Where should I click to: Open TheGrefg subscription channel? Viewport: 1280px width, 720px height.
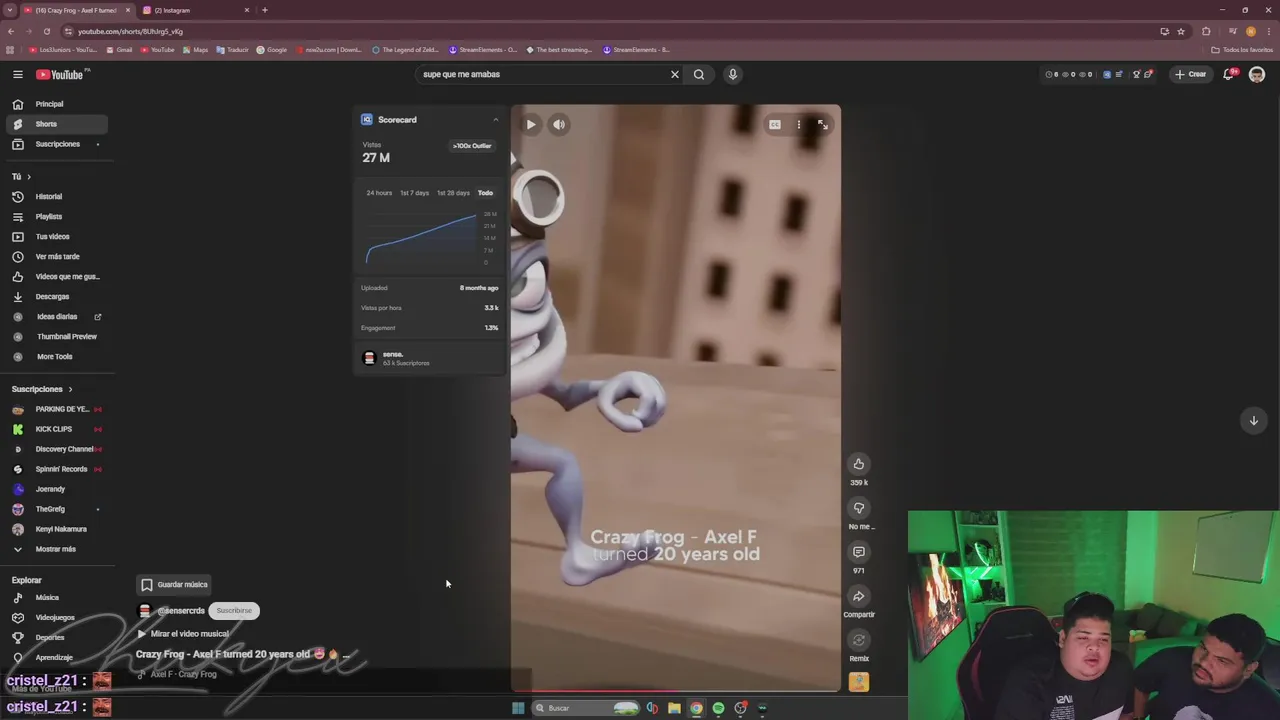(56, 509)
